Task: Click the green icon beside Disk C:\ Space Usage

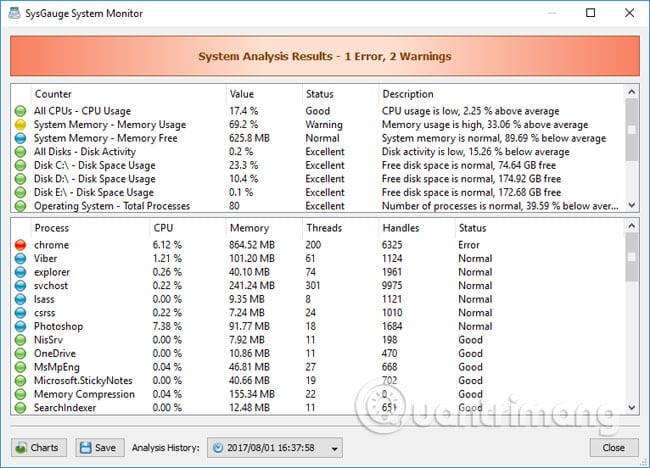Action: coord(20,165)
